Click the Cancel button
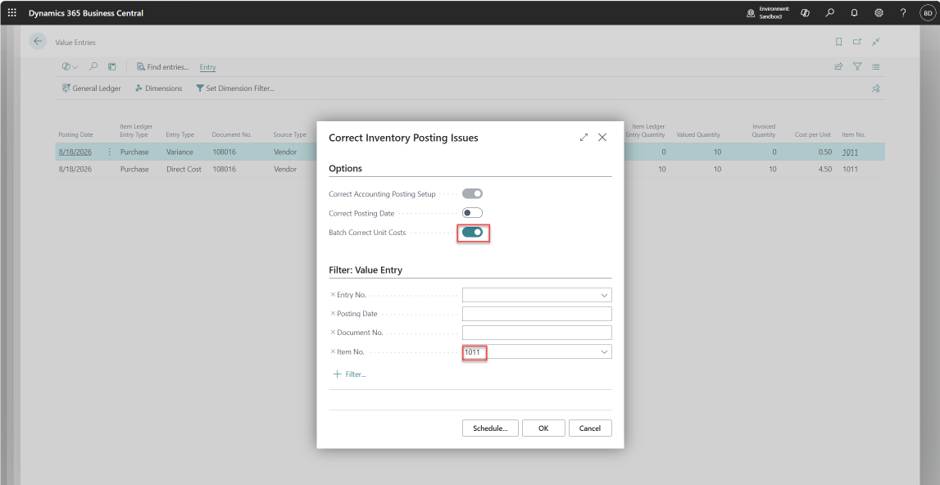Viewport: 940px width, 485px height. coord(590,428)
